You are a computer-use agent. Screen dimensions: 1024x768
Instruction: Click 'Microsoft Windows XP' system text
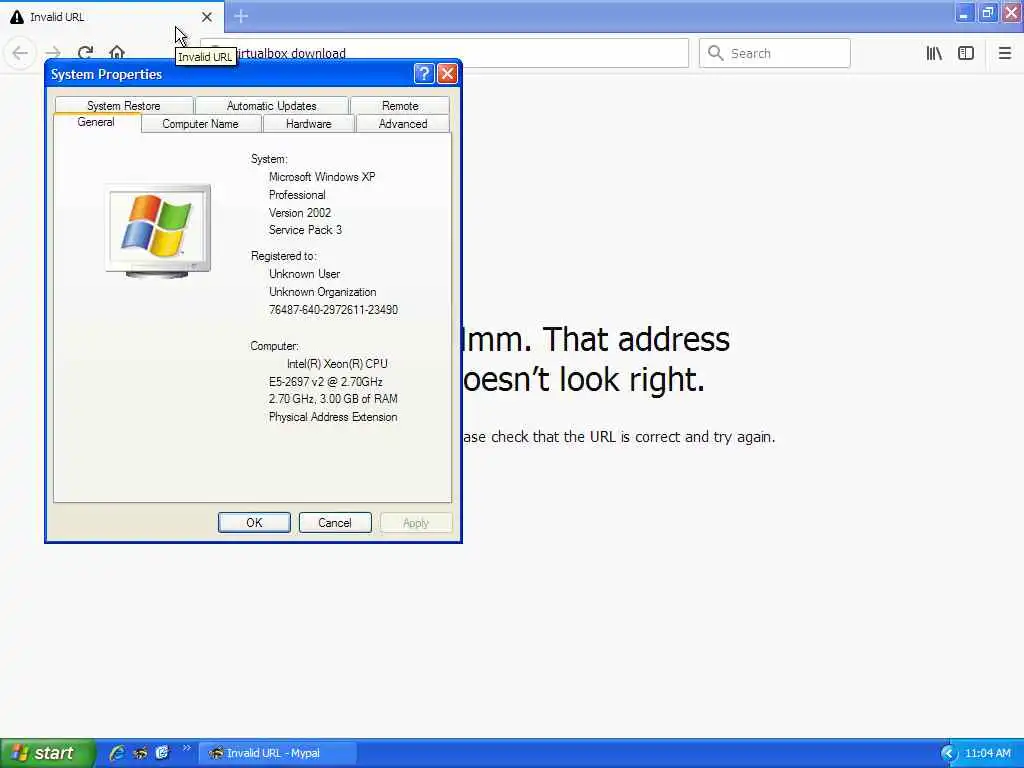pyautogui.click(x=322, y=177)
